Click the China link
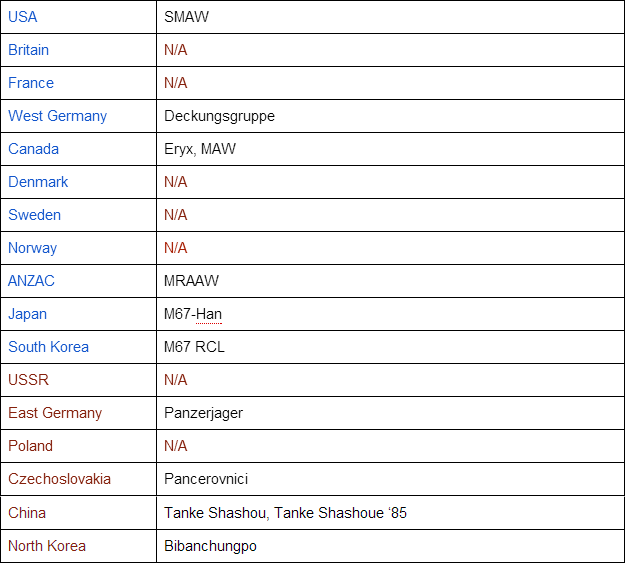This screenshot has height=563, width=625. (x=27, y=513)
